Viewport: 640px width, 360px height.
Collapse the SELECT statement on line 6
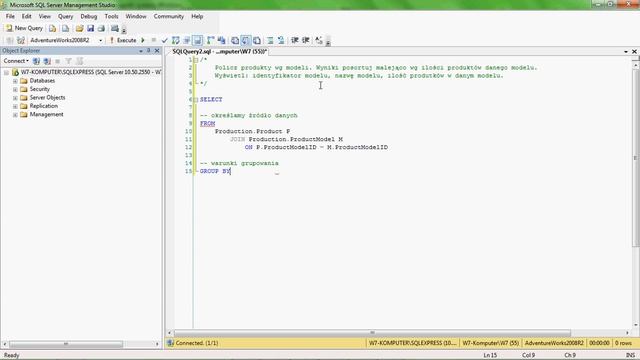pyautogui.click(x=196, y=100)
